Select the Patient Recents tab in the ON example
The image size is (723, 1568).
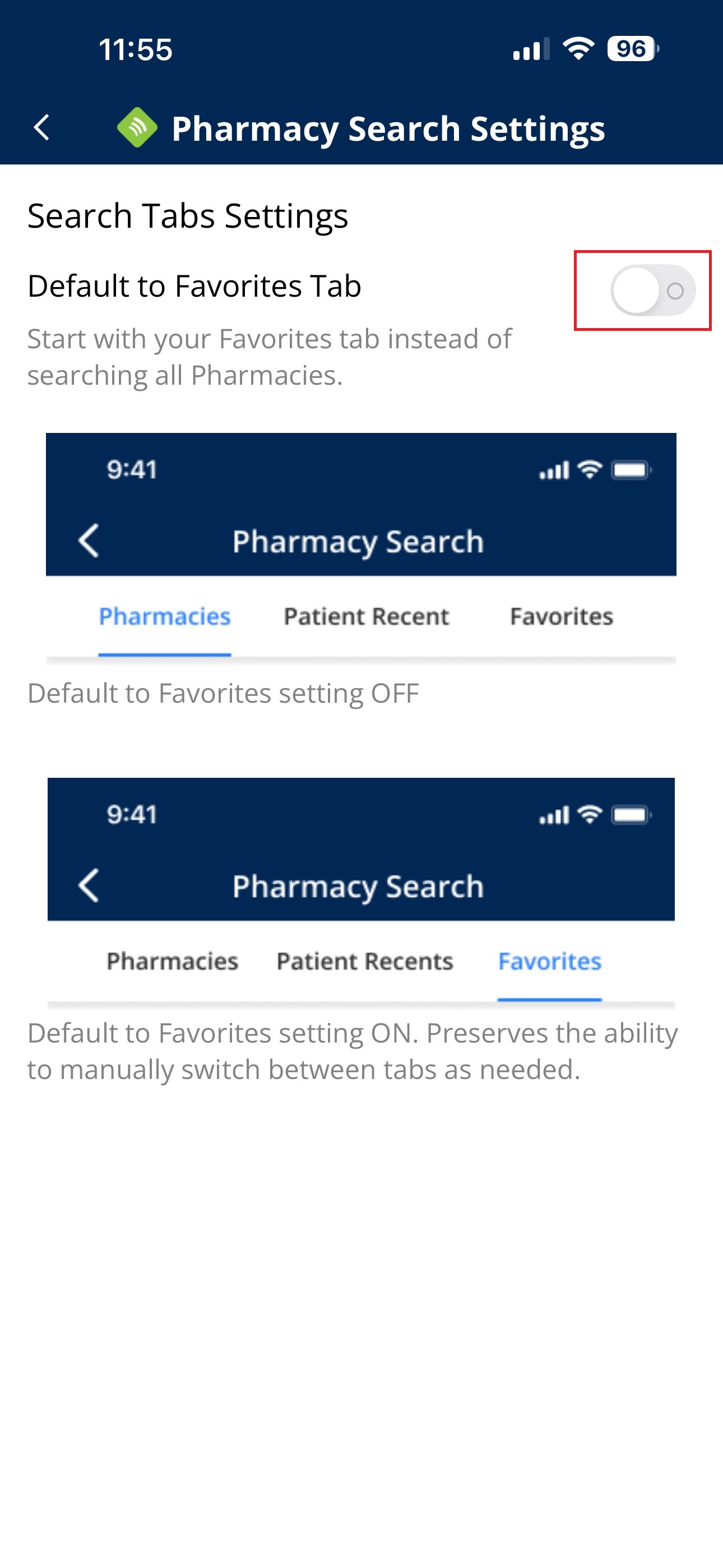(x=365, y=961)
